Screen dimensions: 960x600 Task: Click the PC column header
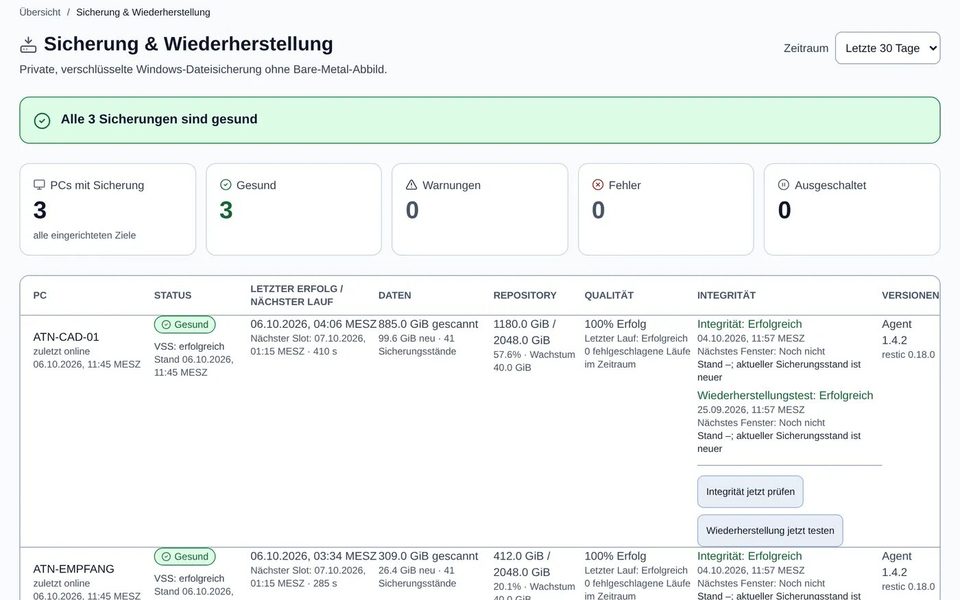[x=40, y=295]
